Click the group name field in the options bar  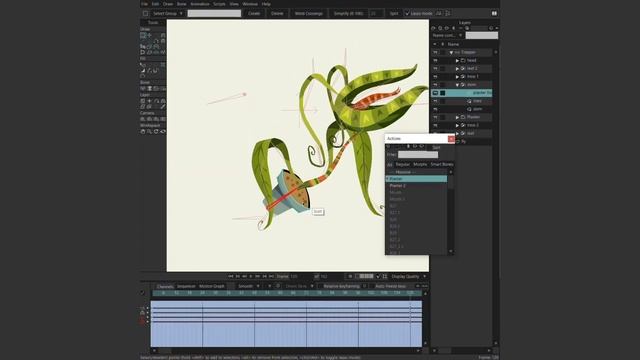point(214,13)
